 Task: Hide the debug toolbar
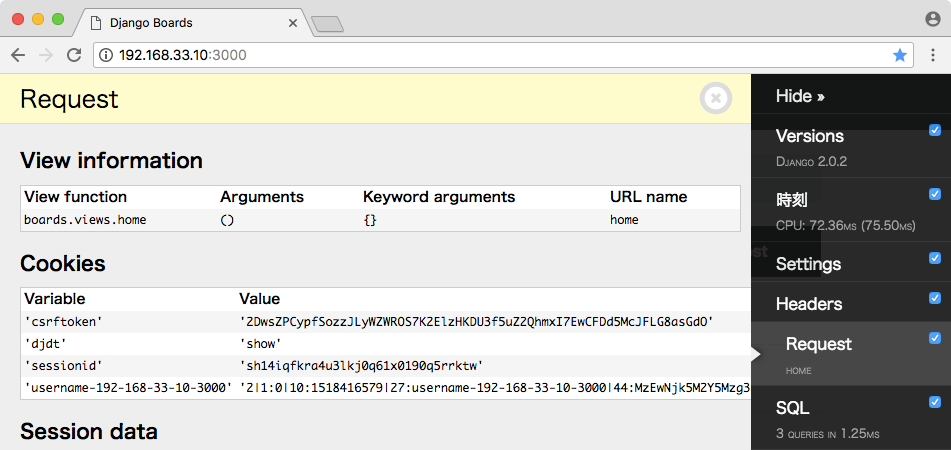(x=800, y=96)
